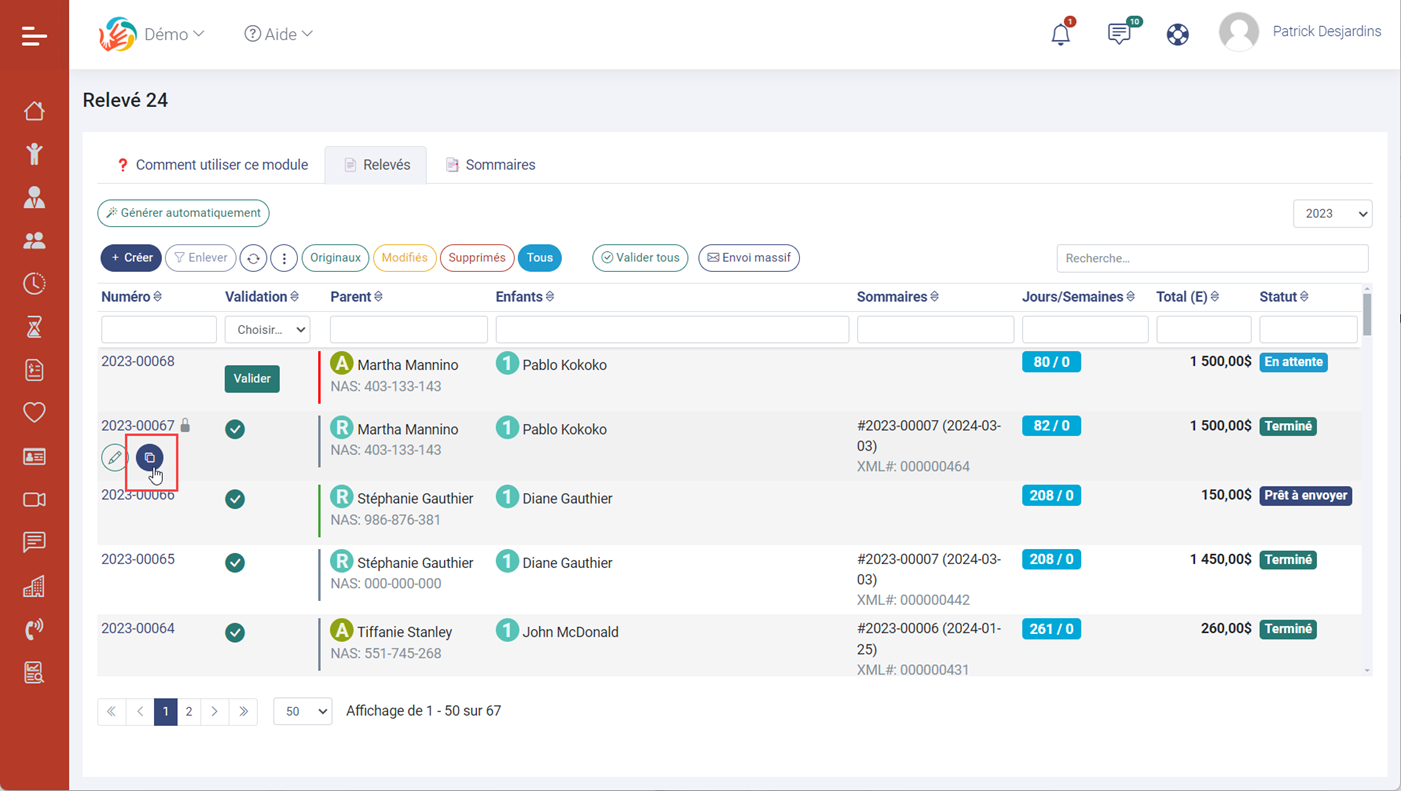Filter by Modifiés
1401x791 pixels.
click(404, 258)
